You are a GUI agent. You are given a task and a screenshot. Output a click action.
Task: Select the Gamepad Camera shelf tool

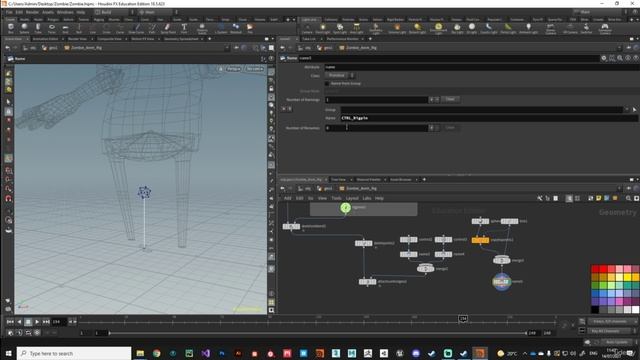tap(605, 28)
